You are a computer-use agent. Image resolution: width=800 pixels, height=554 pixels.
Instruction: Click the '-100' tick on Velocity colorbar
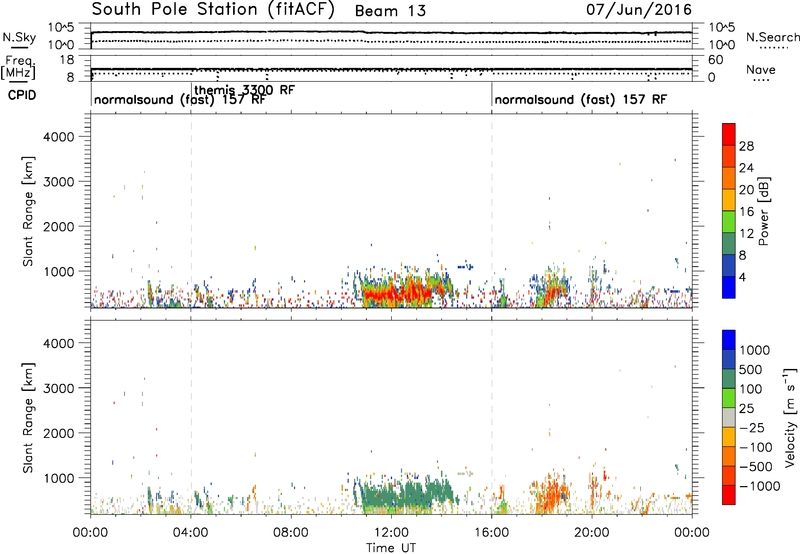[755, 447]
